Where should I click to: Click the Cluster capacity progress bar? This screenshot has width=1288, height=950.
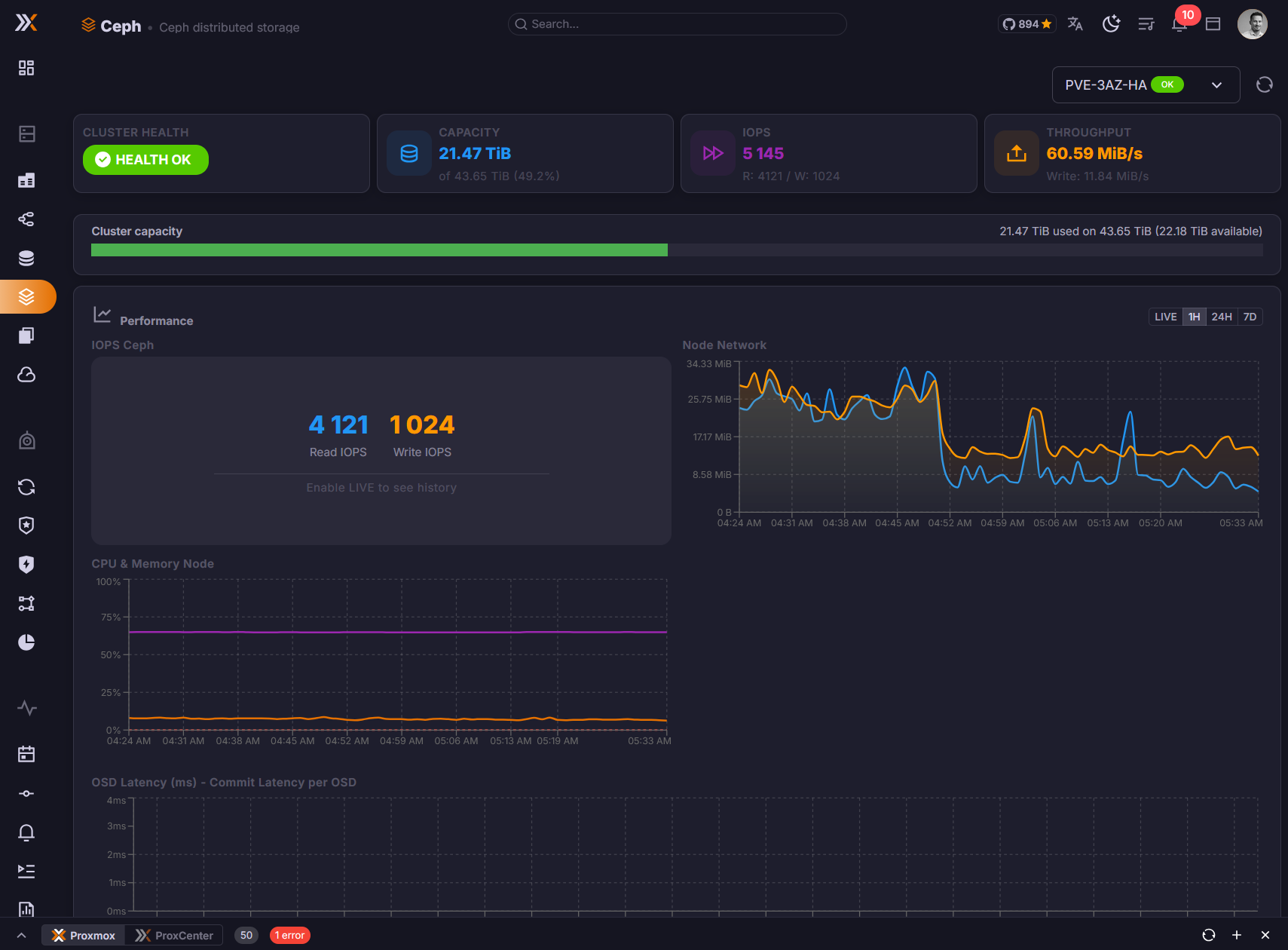click(x=677, y=250)
